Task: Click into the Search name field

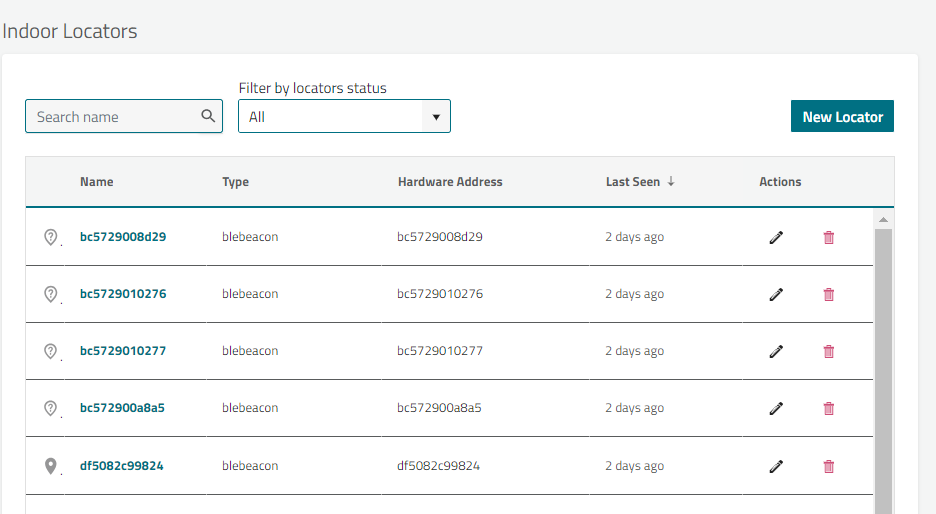Action: tap(112, 117)
